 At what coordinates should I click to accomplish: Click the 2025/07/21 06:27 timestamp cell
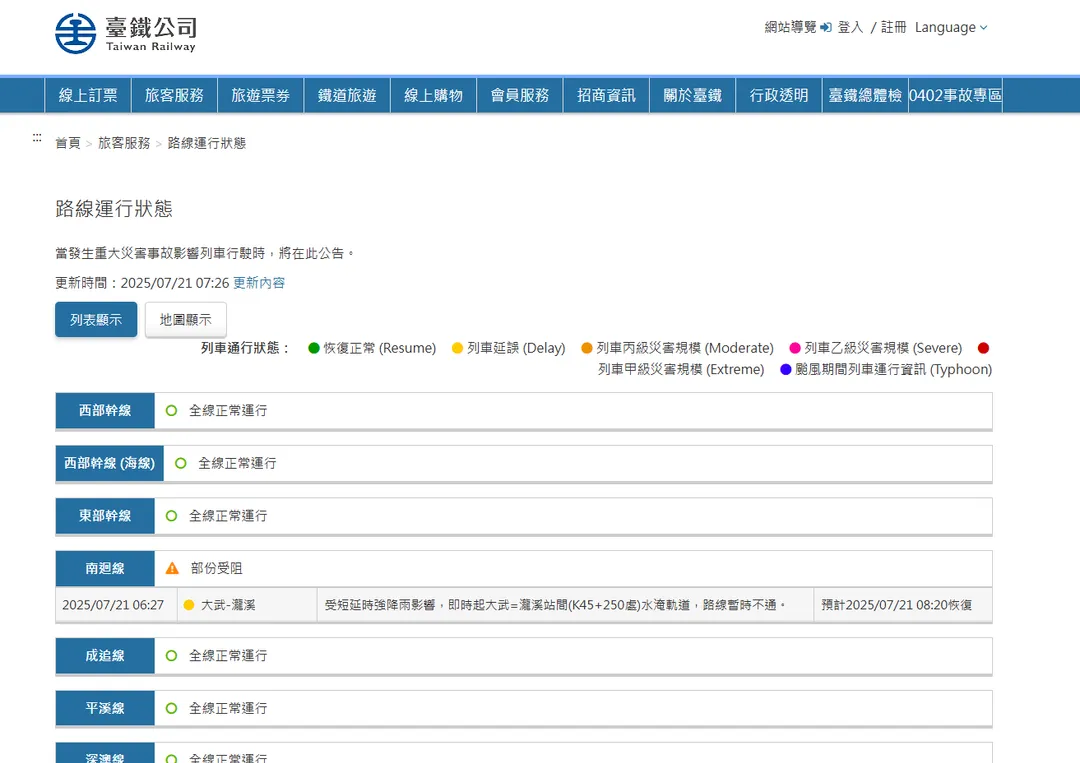coord(116,605)
